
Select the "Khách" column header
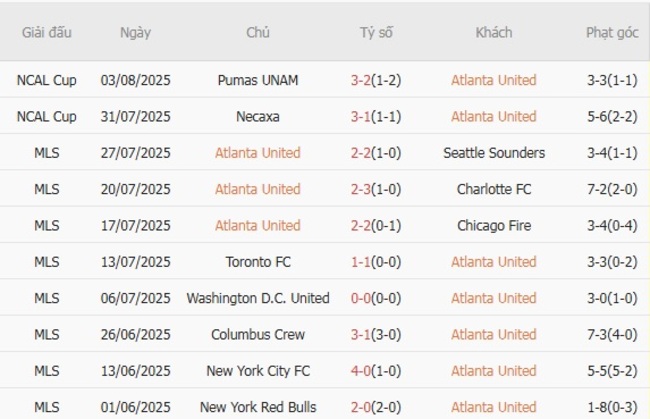pyautogui.click(x=493, y=33)
